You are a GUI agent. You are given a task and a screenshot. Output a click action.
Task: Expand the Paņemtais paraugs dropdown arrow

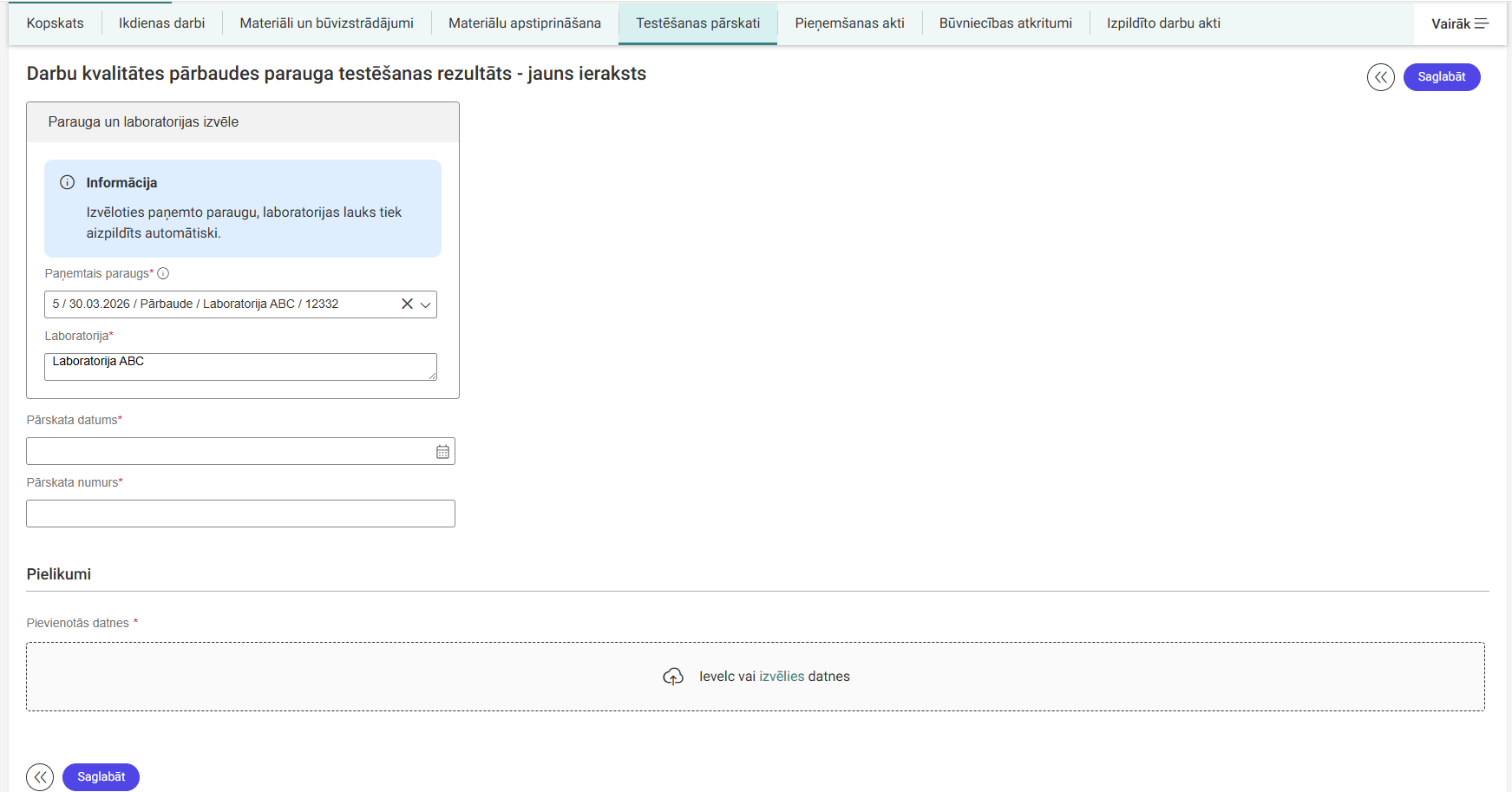point(425,304)
